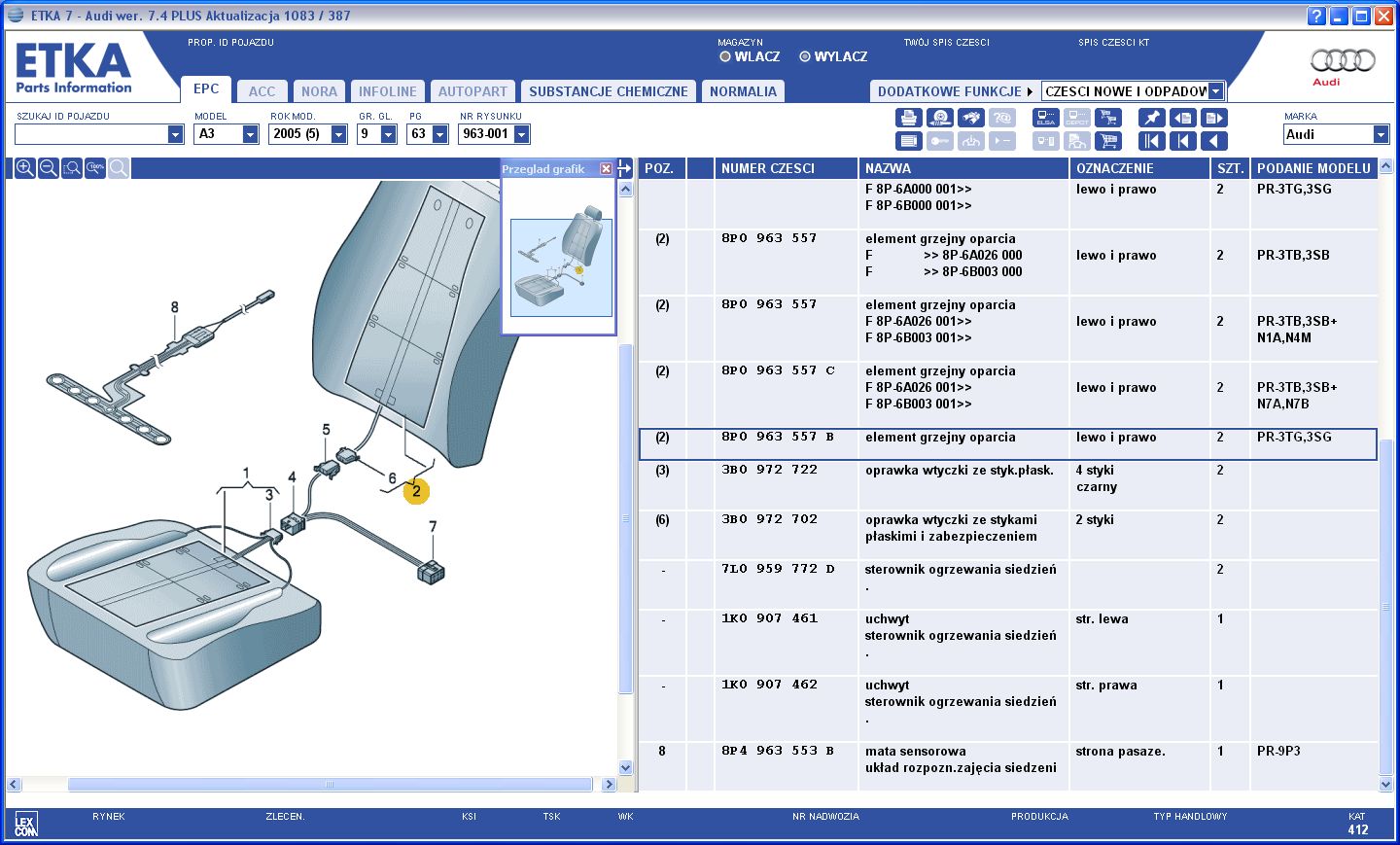
Task: Select the WYLACZ magazyn radio button
Action: (x=805, y=56)
